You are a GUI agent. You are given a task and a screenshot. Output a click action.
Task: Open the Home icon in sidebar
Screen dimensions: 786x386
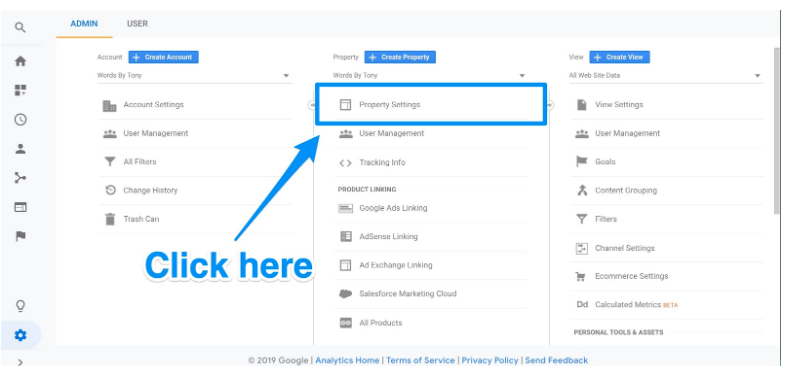tap(20, 61)
